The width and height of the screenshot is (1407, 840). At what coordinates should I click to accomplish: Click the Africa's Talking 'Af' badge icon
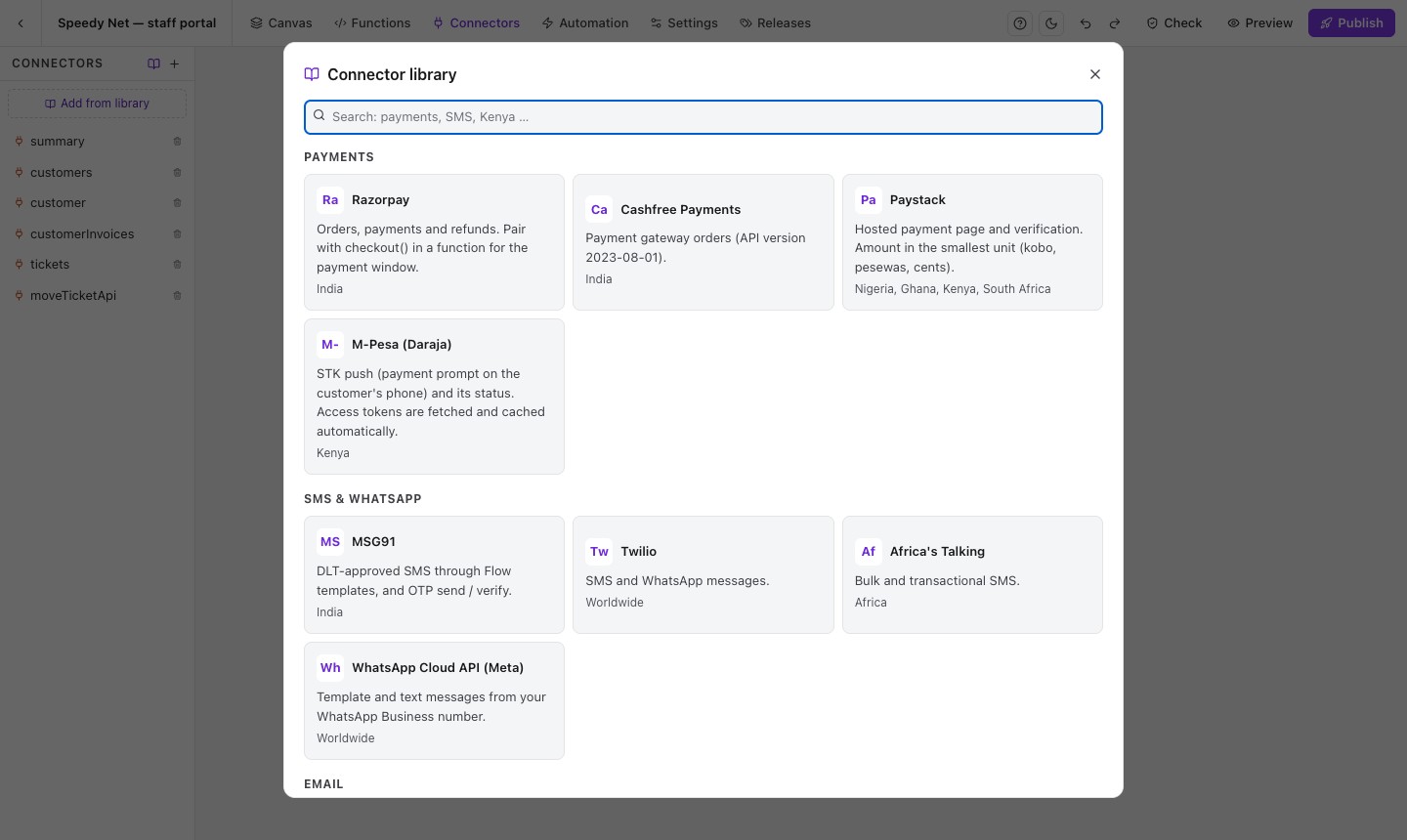pyautogui.click(x=869, y=552)
